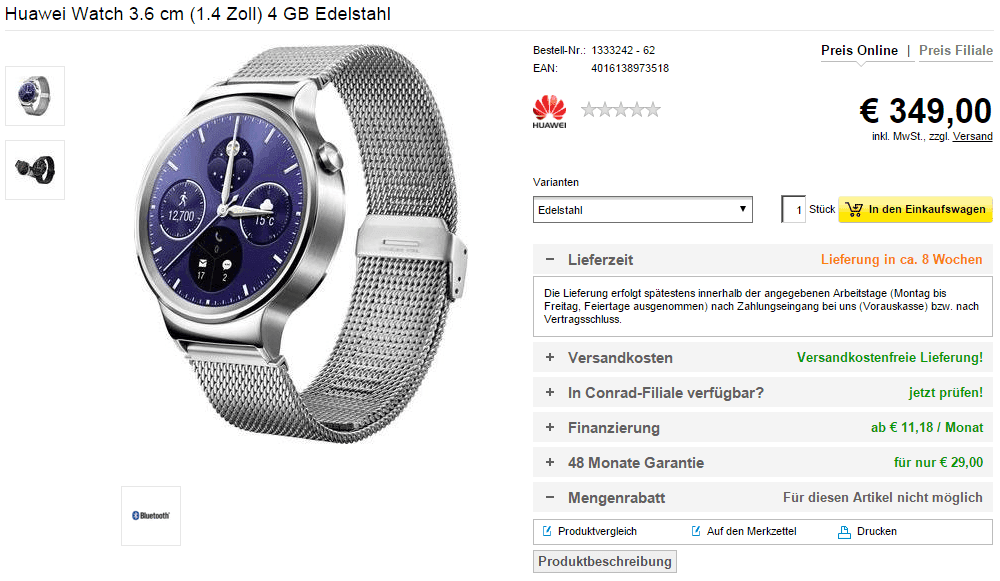The height and width of the screenshot is (581, 1000).
Task: Select the Preis Online tab
Action: click(859, 50)
